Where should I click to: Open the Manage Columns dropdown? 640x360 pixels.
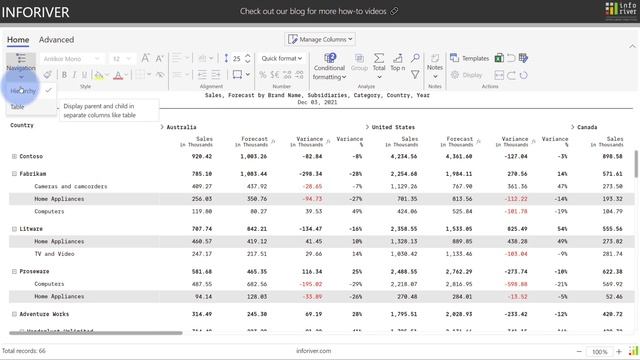[320, 39]
